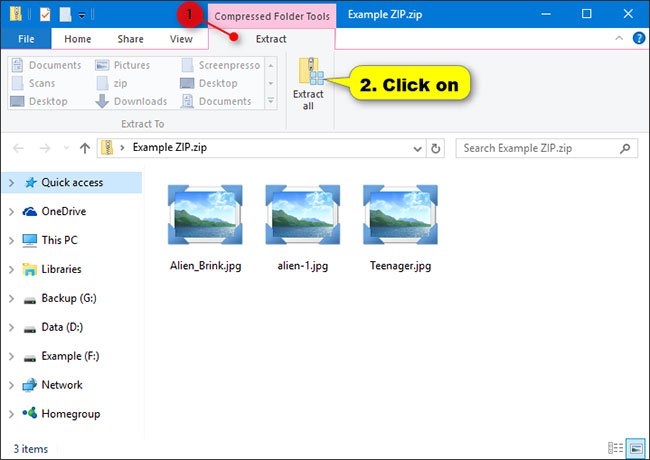The image size is (650, 460).
Task: Open the File menu tab
Action: [26, 39]
